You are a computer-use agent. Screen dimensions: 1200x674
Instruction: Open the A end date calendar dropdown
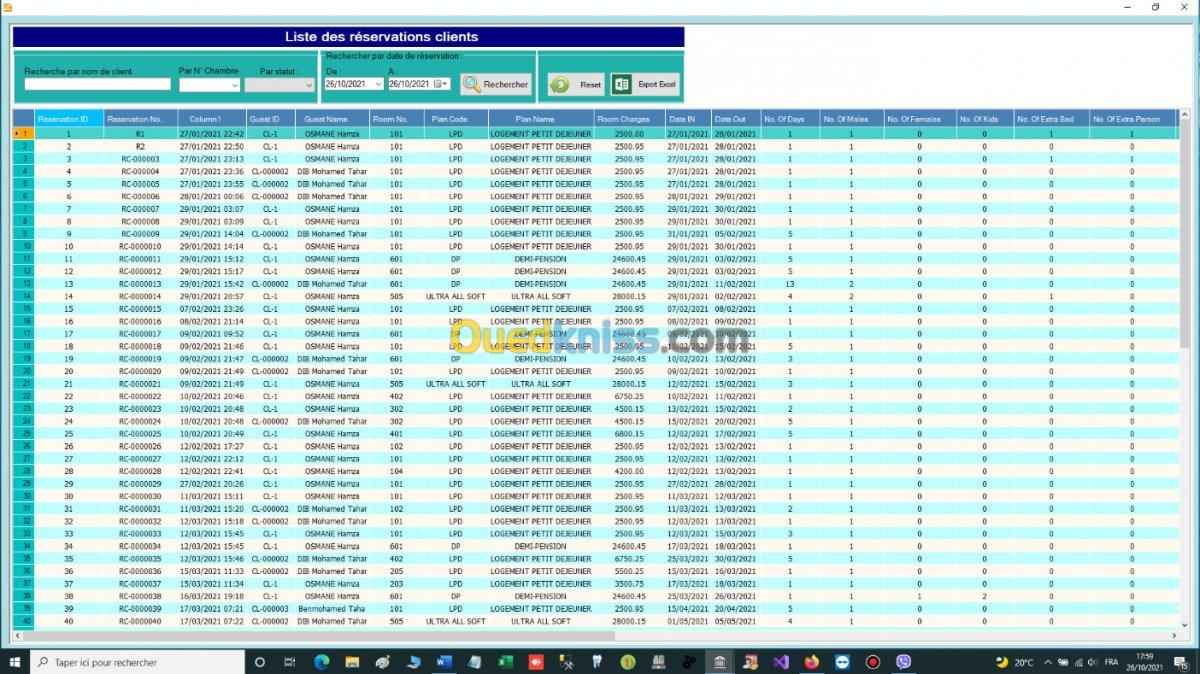(x=441, y=84)
